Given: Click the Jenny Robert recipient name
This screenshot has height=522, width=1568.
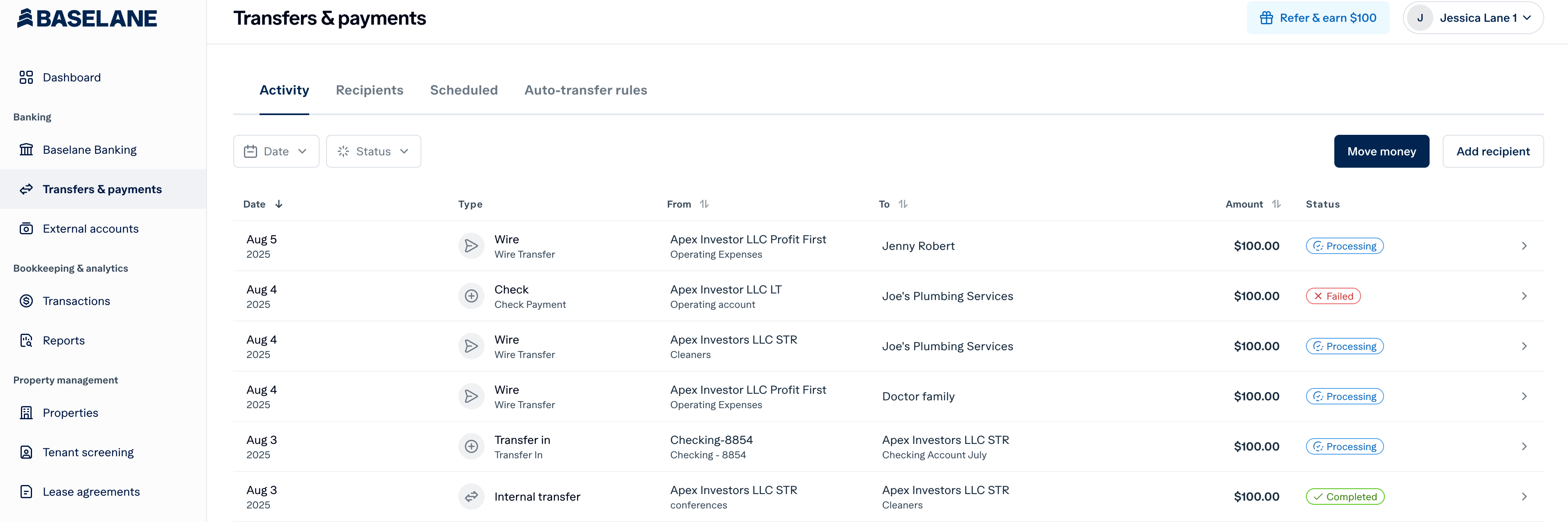Looking at the screenshot, I should (x=918, y=246).
